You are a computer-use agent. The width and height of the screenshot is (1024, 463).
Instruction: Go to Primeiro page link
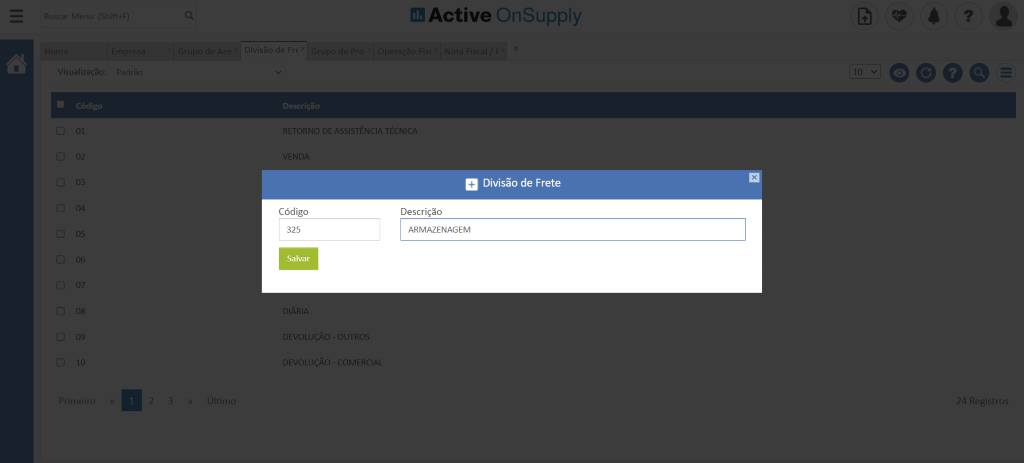[77, 401]
